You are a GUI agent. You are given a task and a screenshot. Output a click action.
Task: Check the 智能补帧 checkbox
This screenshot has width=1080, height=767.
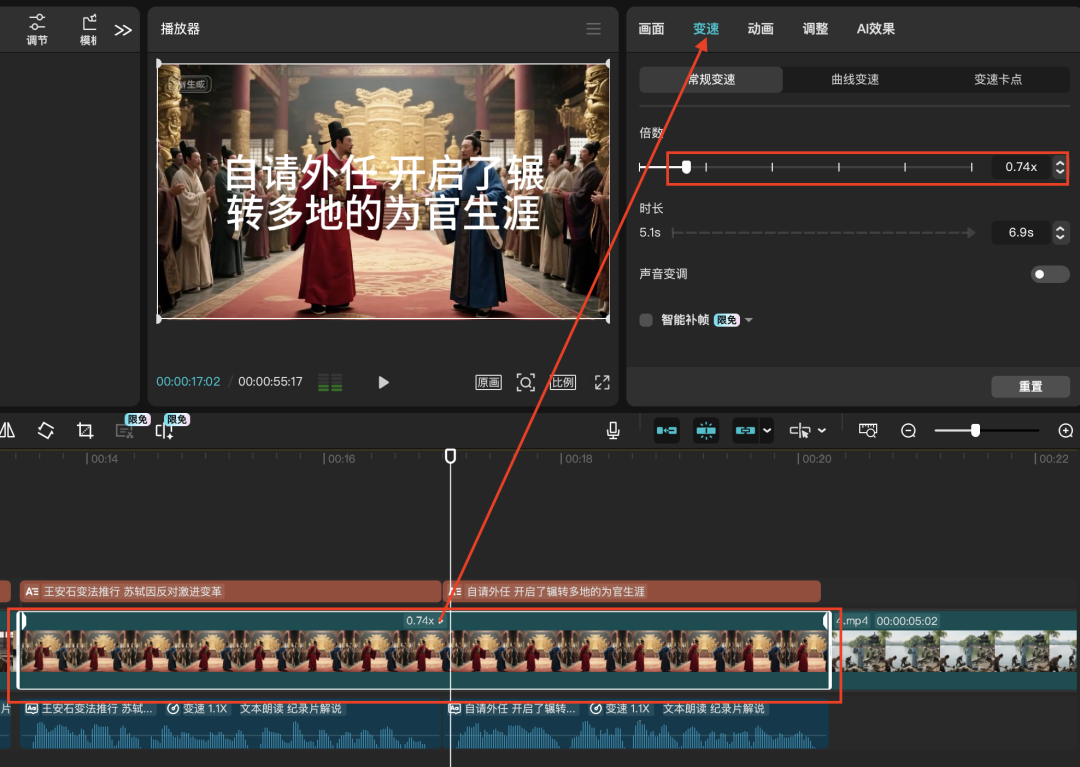[x=645, y=319]
